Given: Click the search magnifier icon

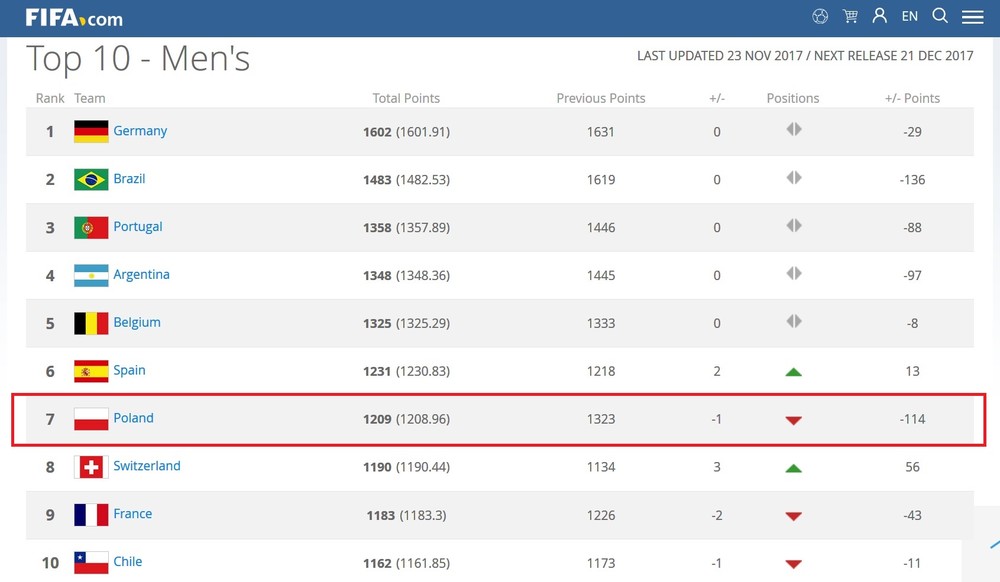Looking at the screenshot, I should click(x=940, y=16).
